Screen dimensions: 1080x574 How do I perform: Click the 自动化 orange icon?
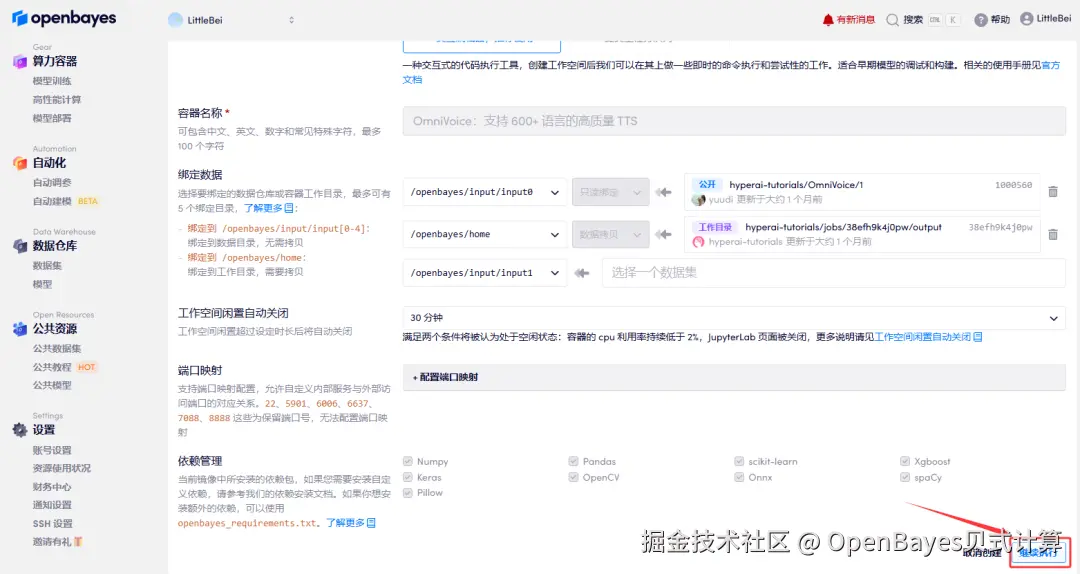(19, 163)
